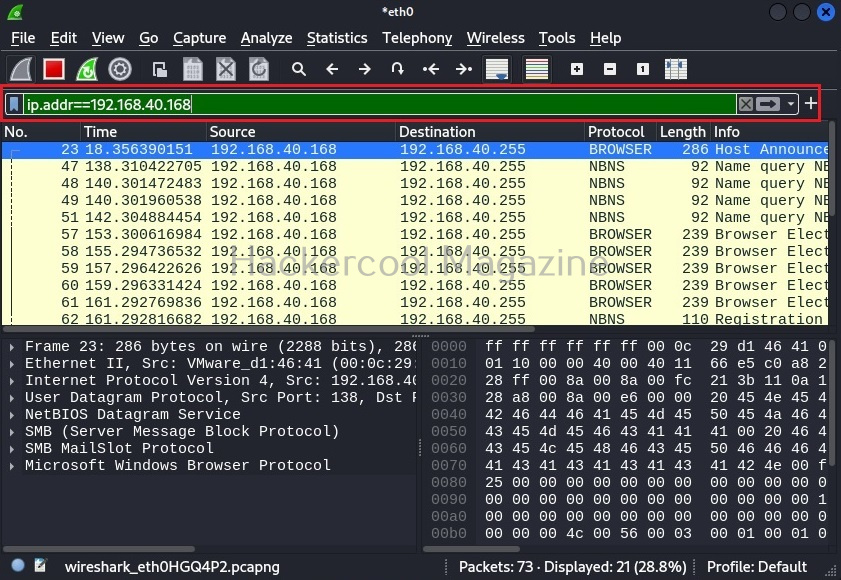Screen dimensions: 841x580
Task: Save this capture file icon
Action: click(193, 69)
